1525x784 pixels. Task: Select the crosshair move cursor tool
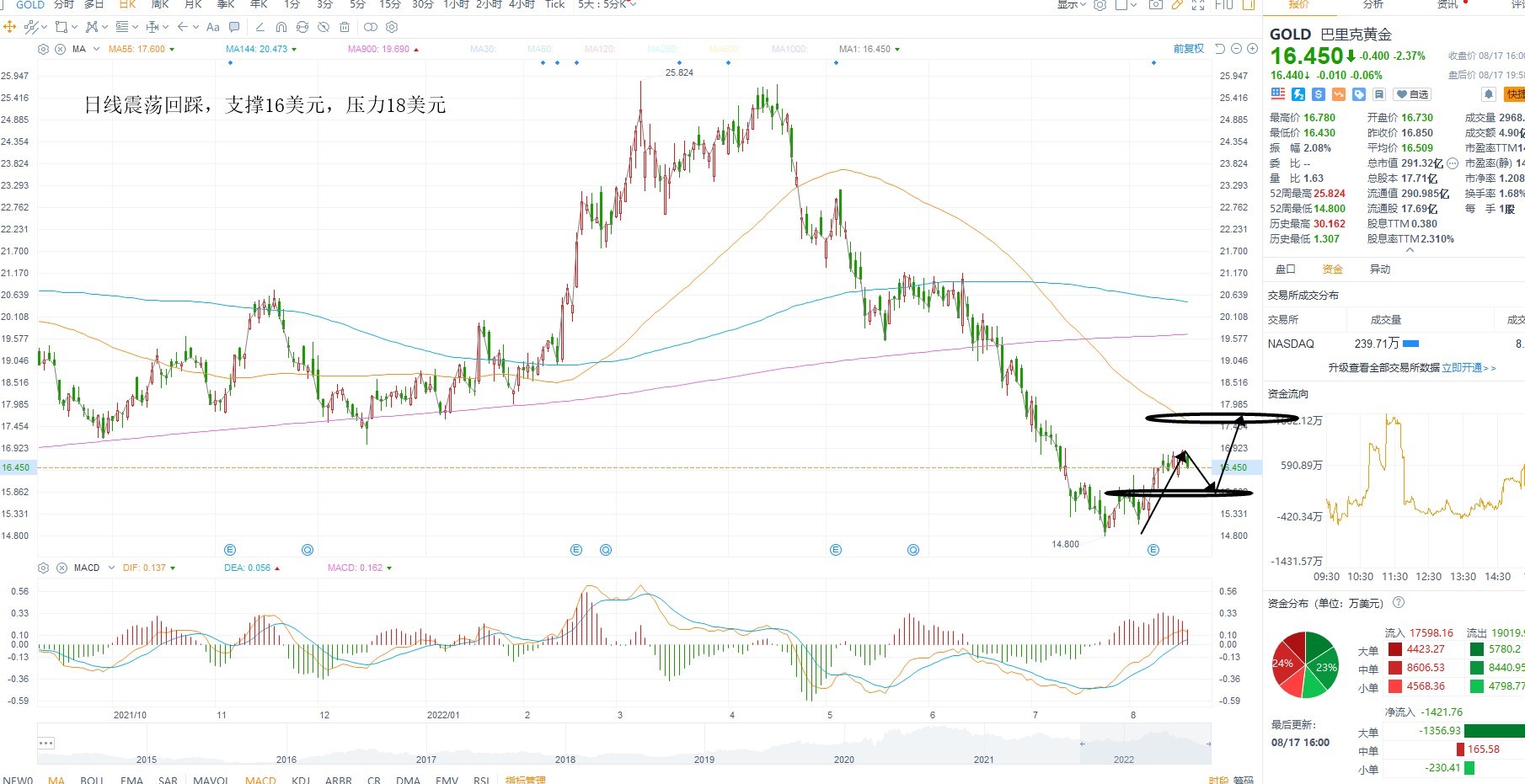pyautogui.click(x=10, y=27)
